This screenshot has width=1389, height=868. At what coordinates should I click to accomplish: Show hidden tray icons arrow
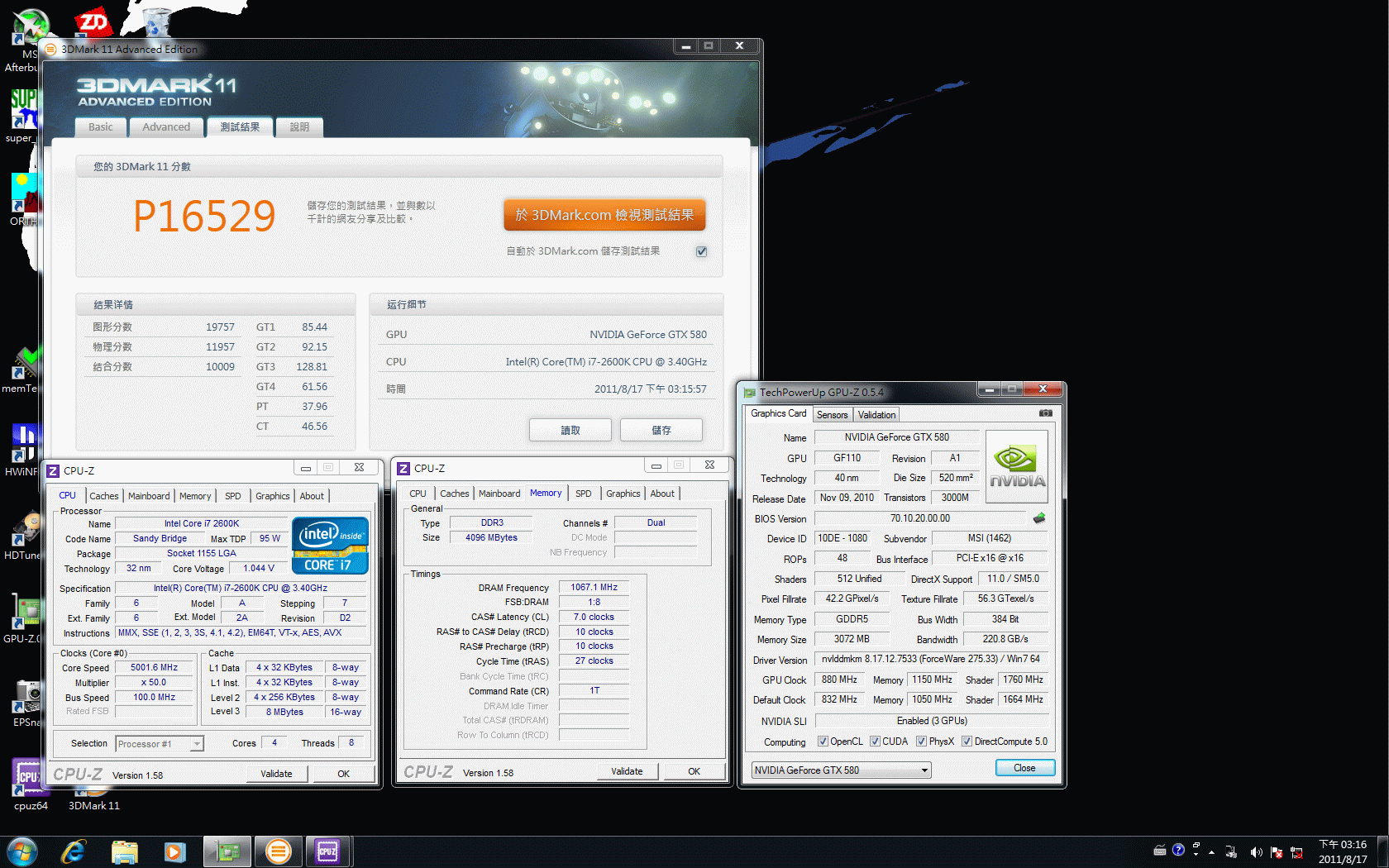[1211, 852]
